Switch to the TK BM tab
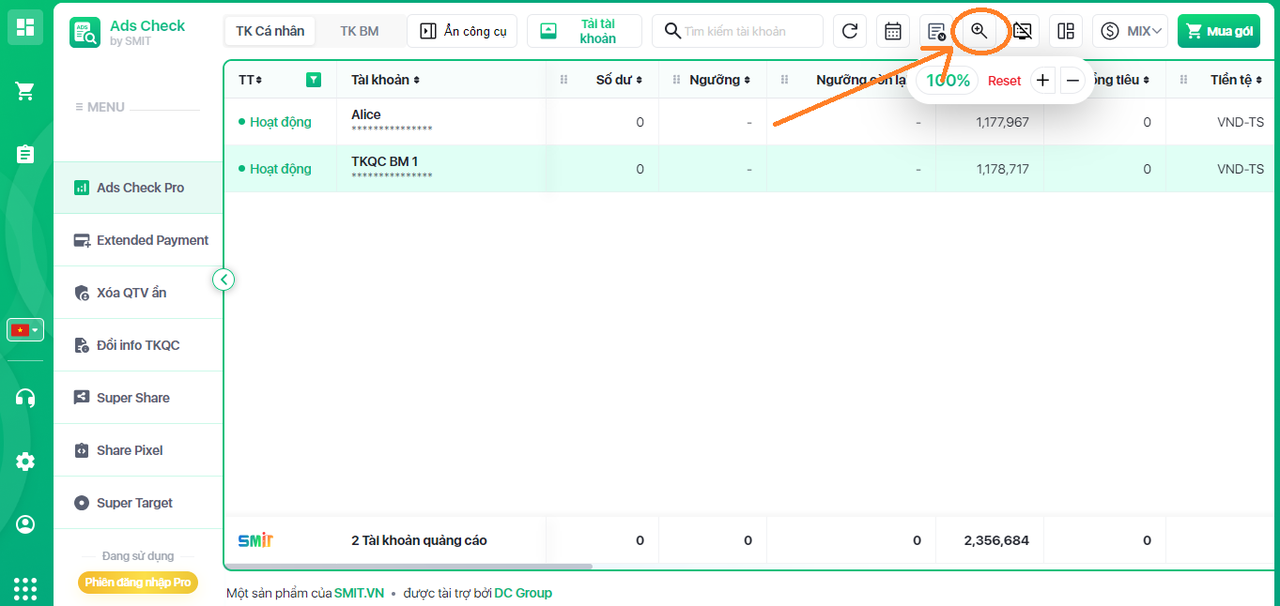Image resolution: width=1280 pixels, height=606 pixels. [359, 31]
